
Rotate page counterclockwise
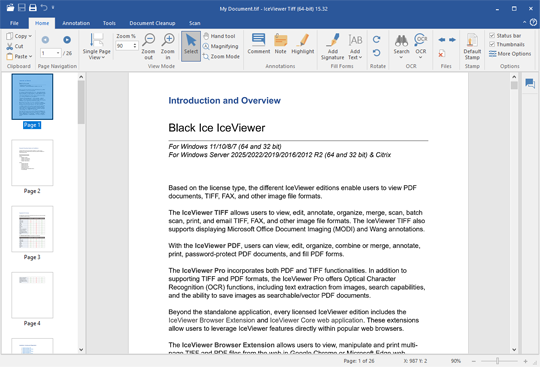(376, 53)
